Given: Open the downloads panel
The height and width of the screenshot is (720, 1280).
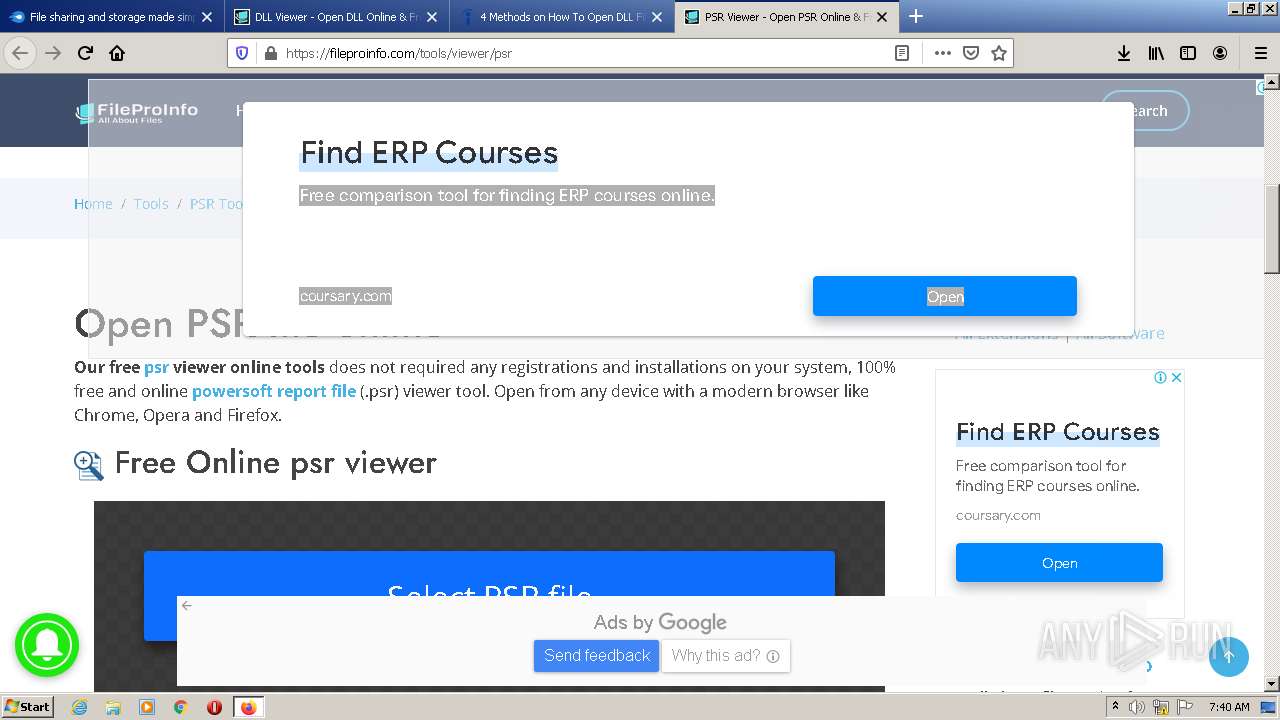Looking at the screenshot, I should click(1124, 53).
